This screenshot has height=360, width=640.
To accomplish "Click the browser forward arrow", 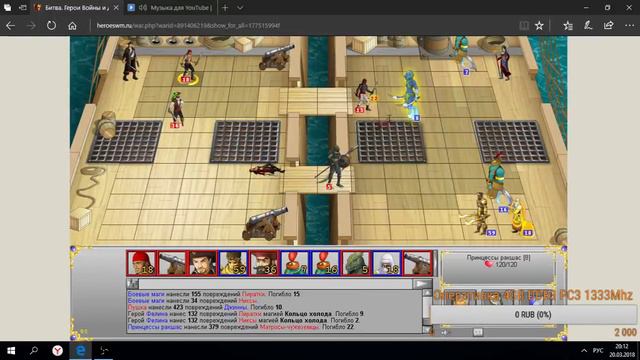I will [x=31, y=25].
